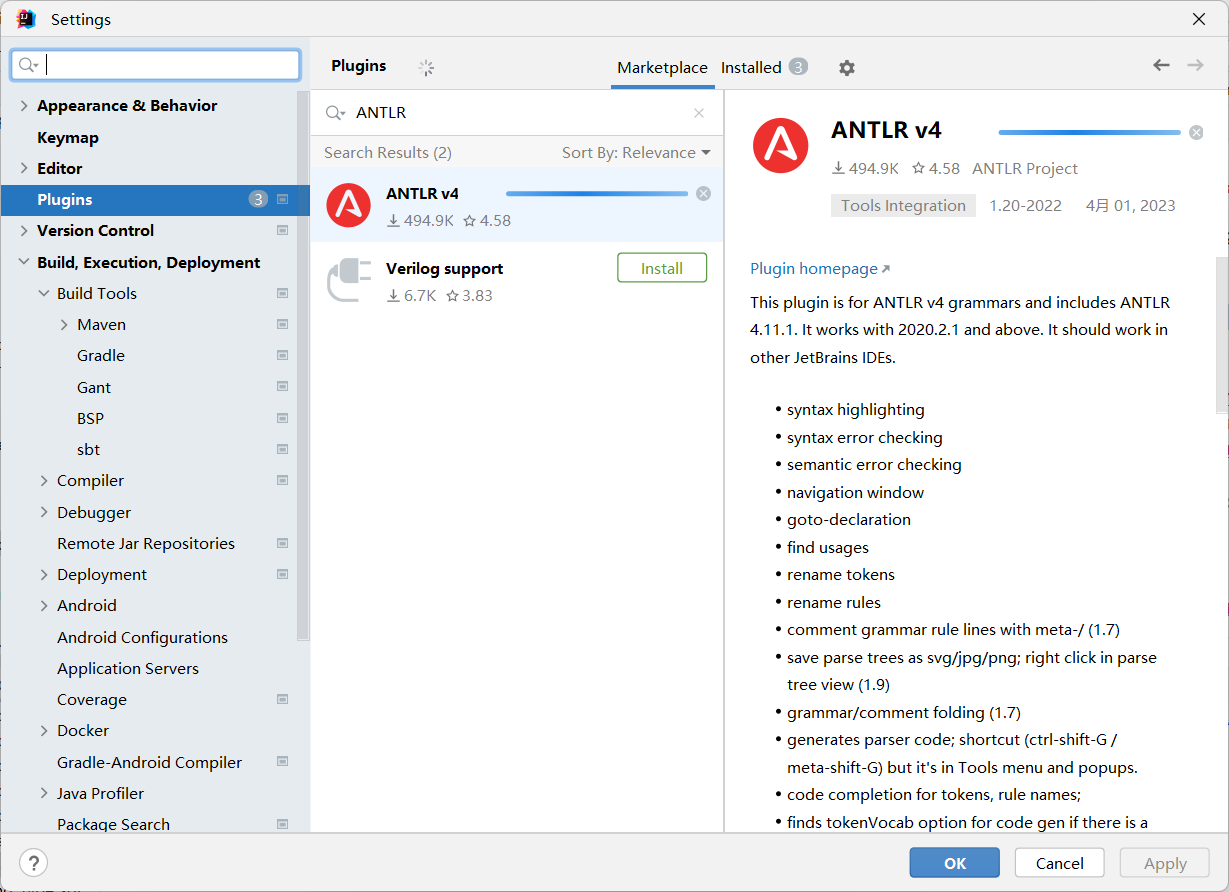Click the project-level icon next to Plugins
The width and height of the screenshot is (1229, 892).
click(283, 200)
